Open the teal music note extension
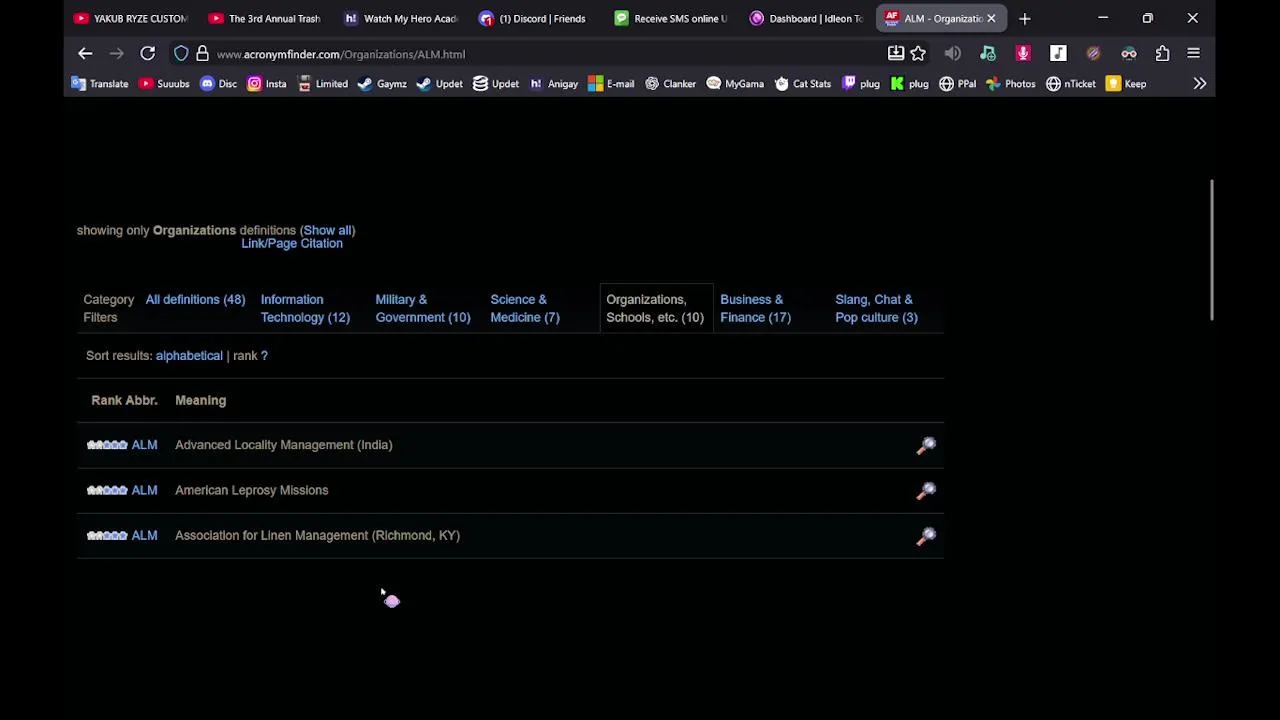 988,54
